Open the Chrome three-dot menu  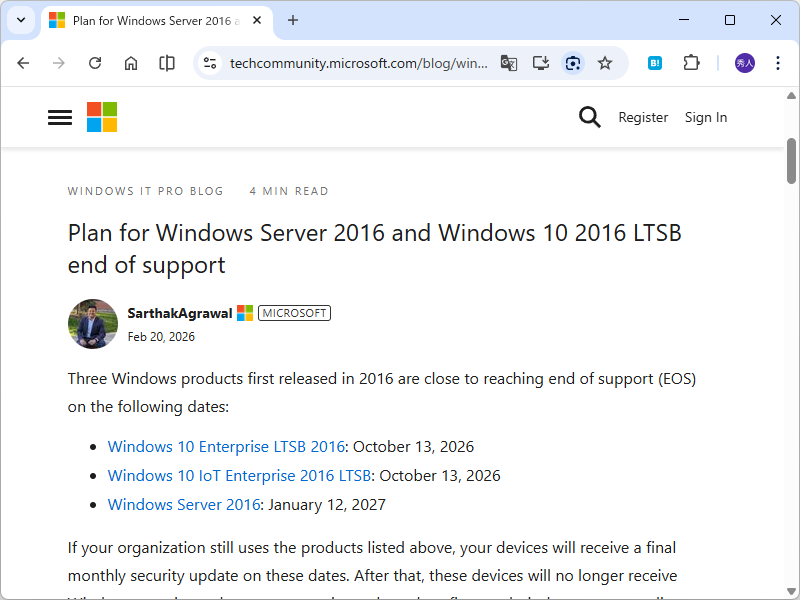point(778,63)
